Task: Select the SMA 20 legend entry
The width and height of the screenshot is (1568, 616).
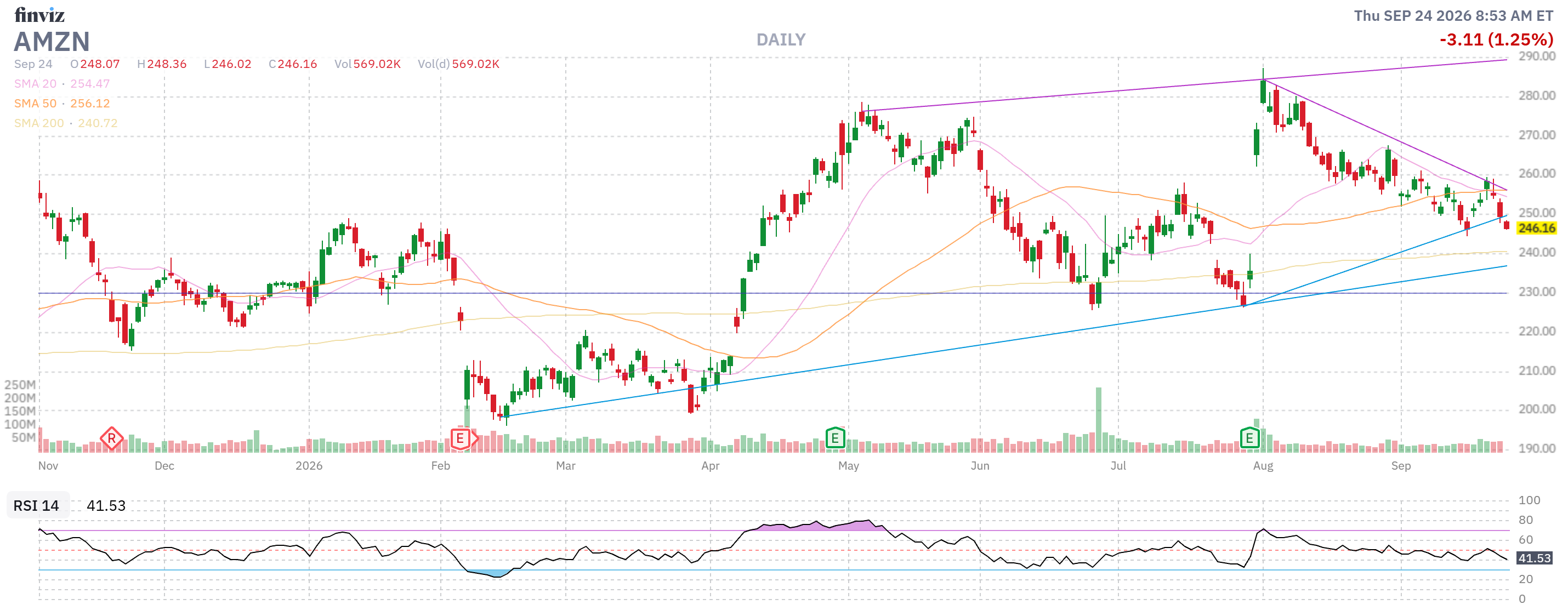Action: pos(61,84)
